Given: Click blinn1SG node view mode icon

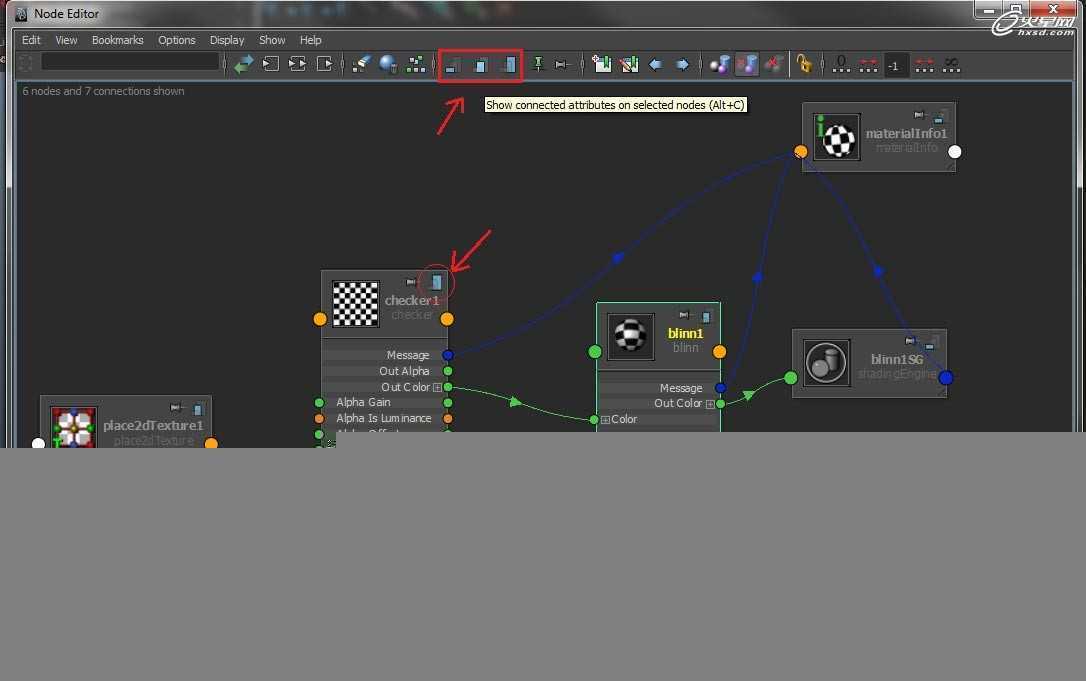Looking at the screenshot, I should (930, 343).
